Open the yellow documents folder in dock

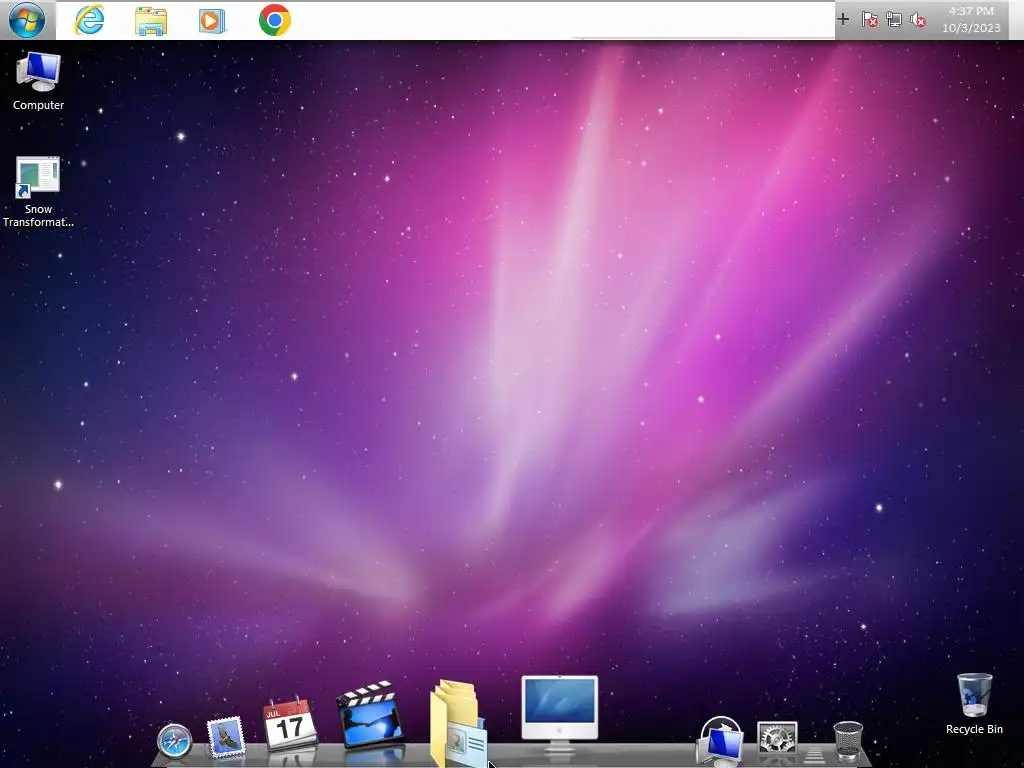click(458, 723)
